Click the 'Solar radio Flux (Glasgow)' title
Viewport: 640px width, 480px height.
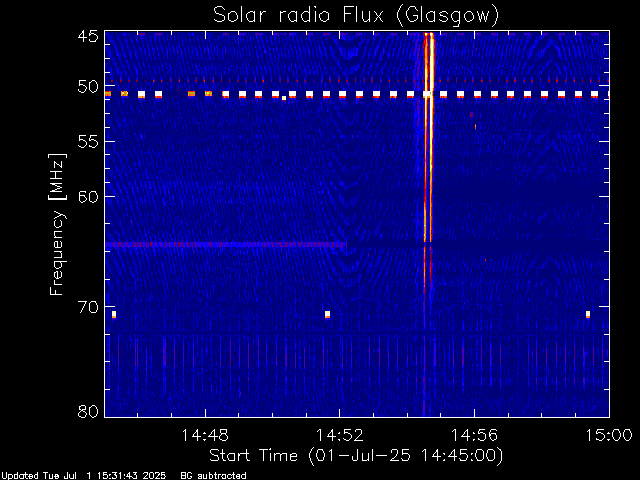point(356,15)
